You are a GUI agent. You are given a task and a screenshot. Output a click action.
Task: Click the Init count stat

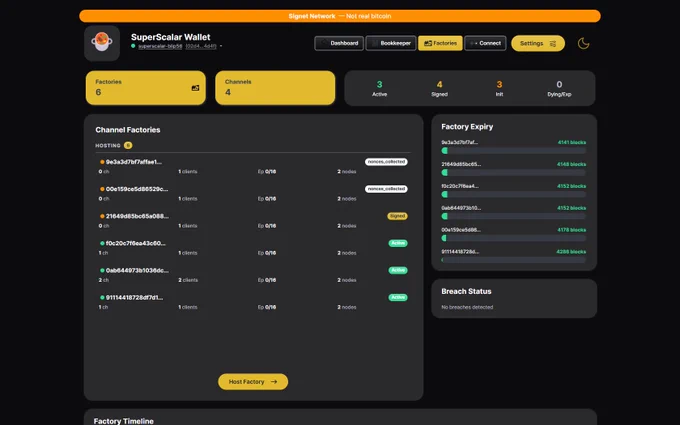pos(499,88)
